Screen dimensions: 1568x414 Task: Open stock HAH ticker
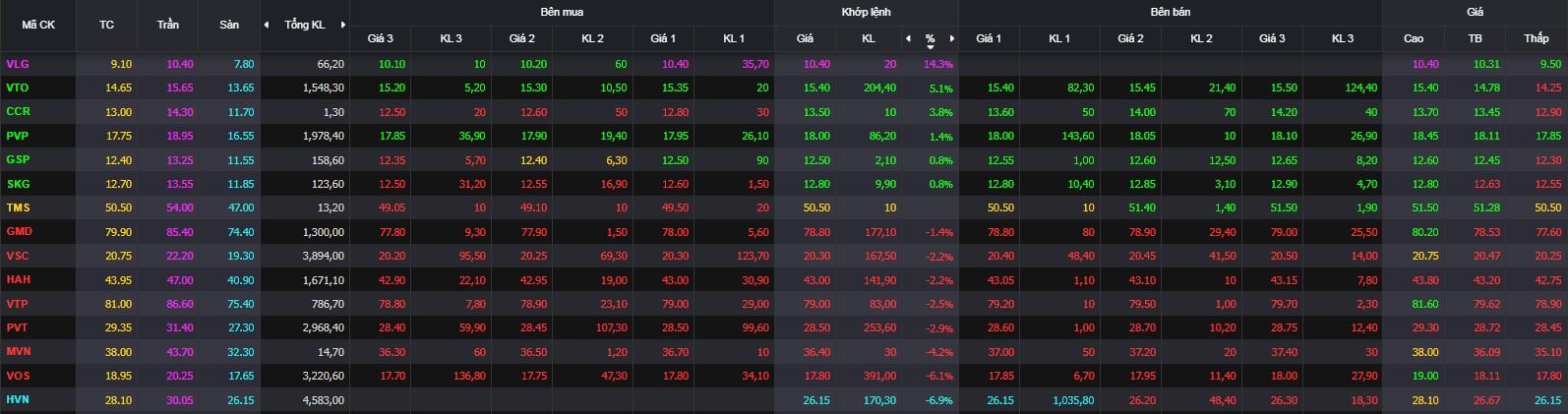18,279
